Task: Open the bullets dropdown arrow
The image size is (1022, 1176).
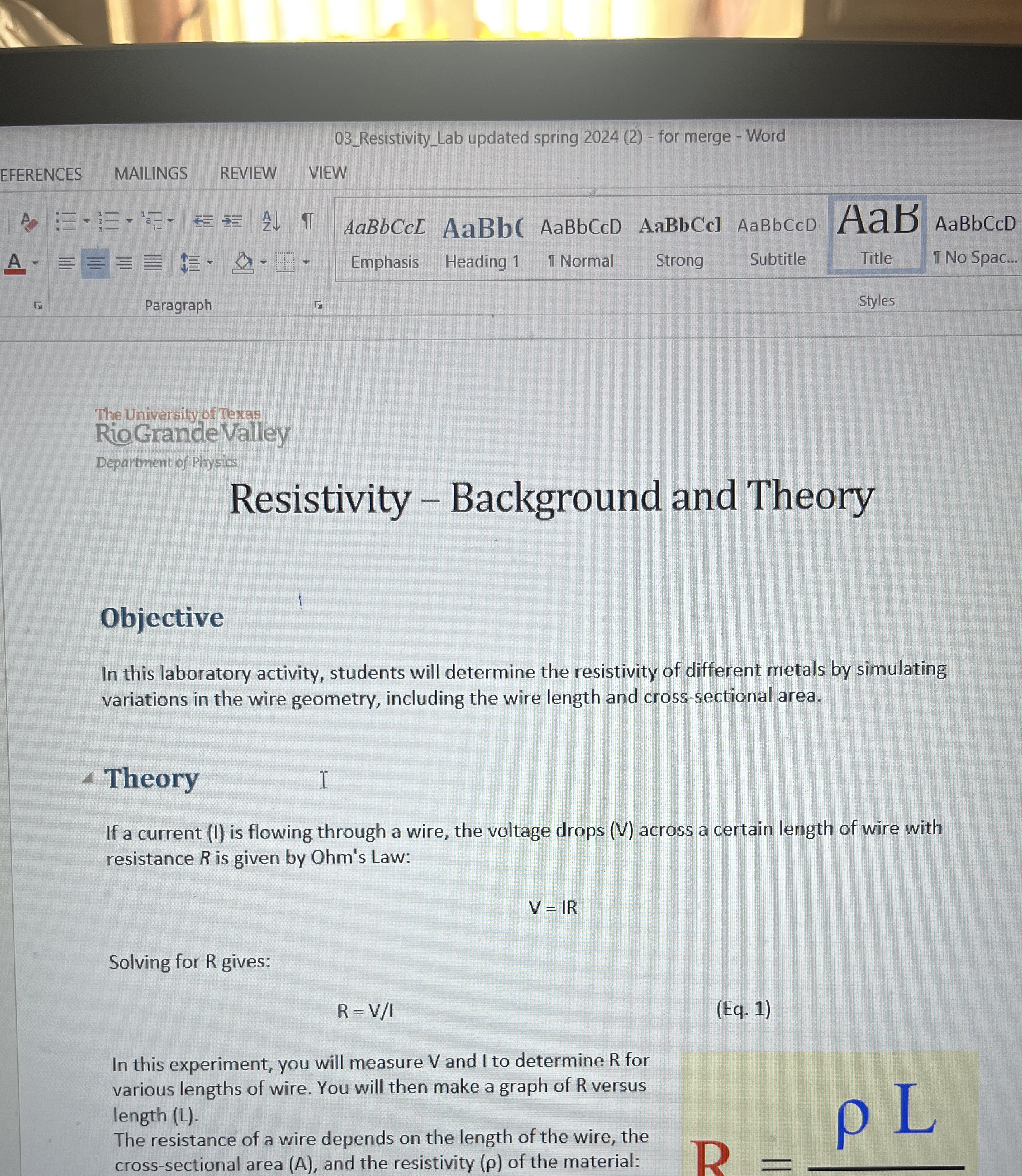Action: tap(86, 221)
